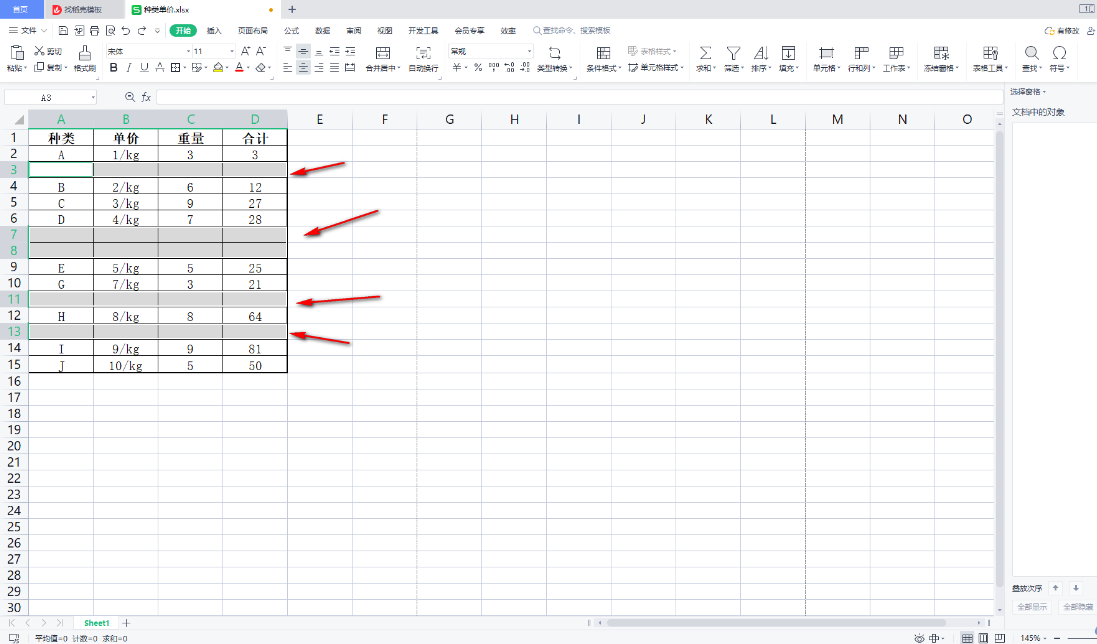
Task: Switch to normal grid view in status bar
Action: 967,638
